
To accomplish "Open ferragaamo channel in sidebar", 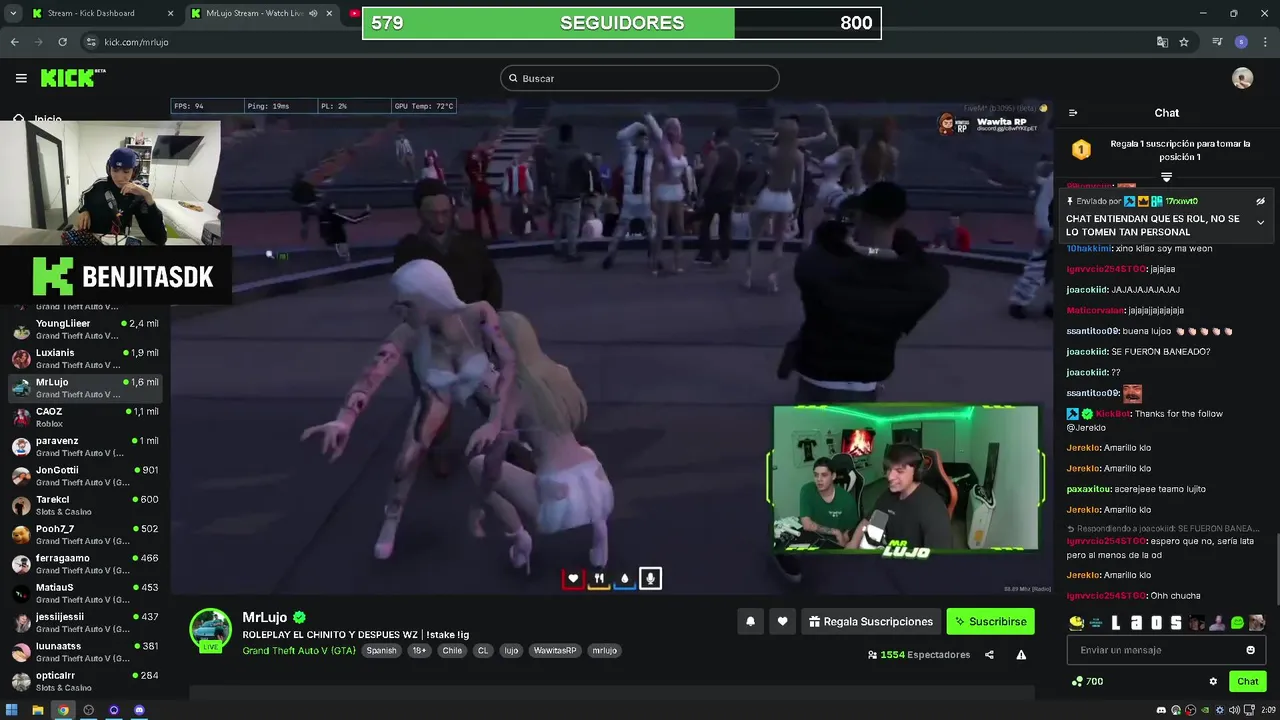I will click(x=85, y=563).
